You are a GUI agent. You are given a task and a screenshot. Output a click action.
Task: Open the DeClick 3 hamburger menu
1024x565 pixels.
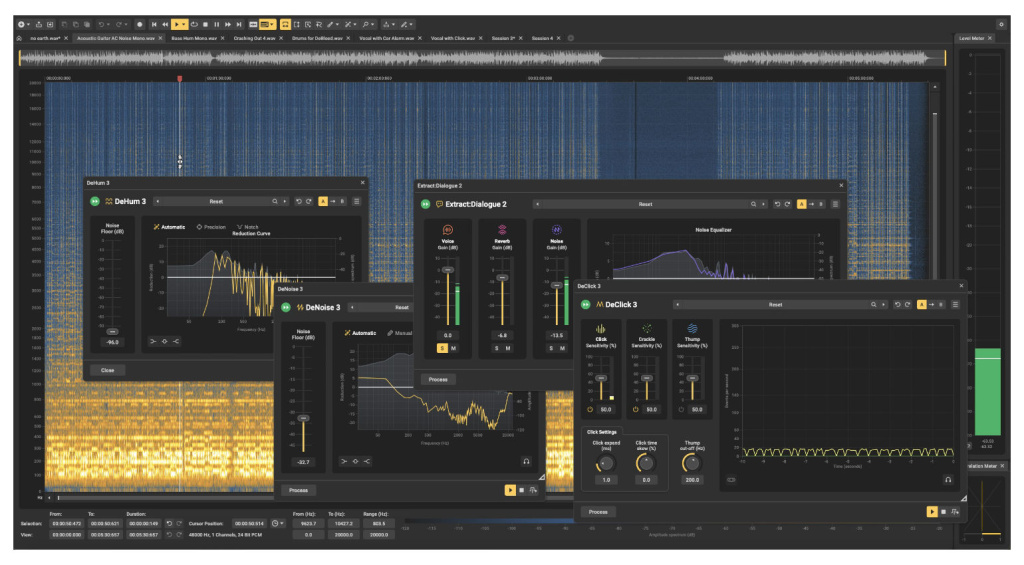955,304
